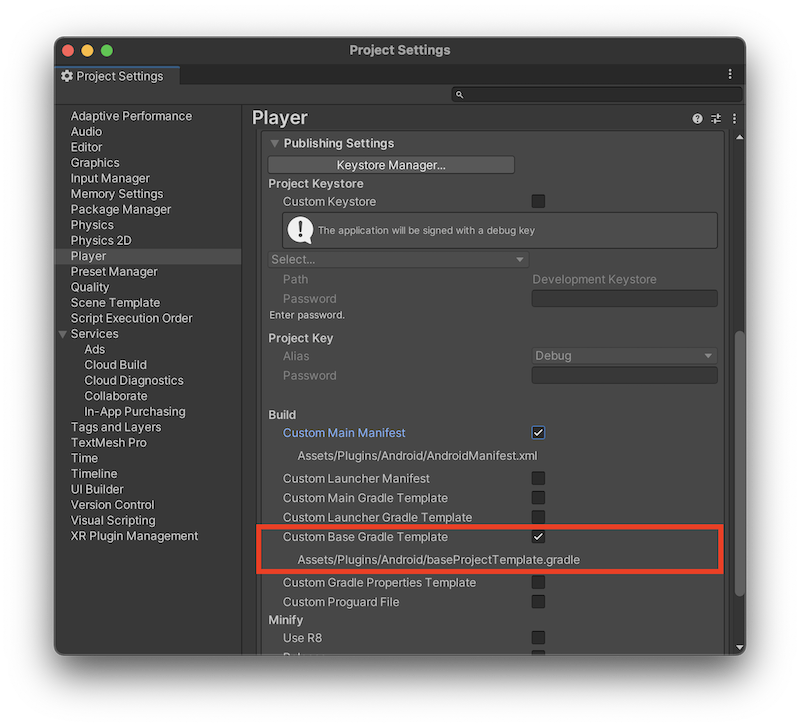Viewport: 800px width, 727px height.
Task: Select the Project Settings tab
Action: 118,76
